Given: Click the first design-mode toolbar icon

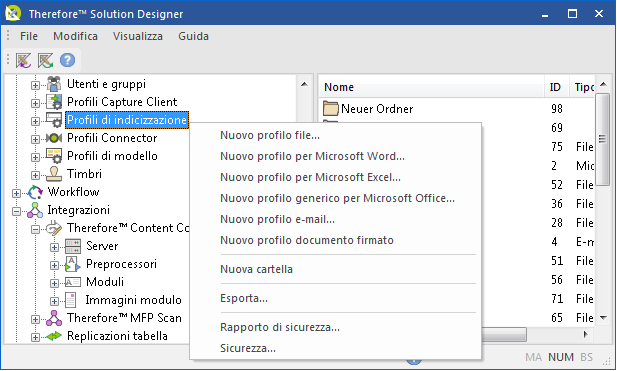Looking at the screenshot, I should tap(23, 61).
